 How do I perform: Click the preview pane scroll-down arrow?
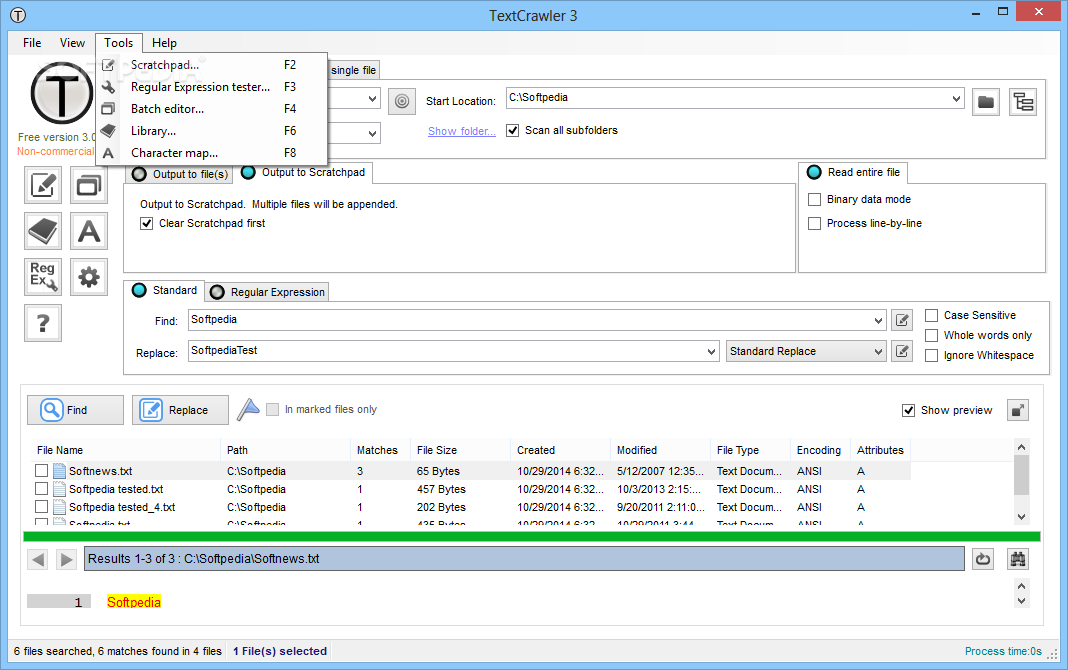click(x=1021, y=601)
